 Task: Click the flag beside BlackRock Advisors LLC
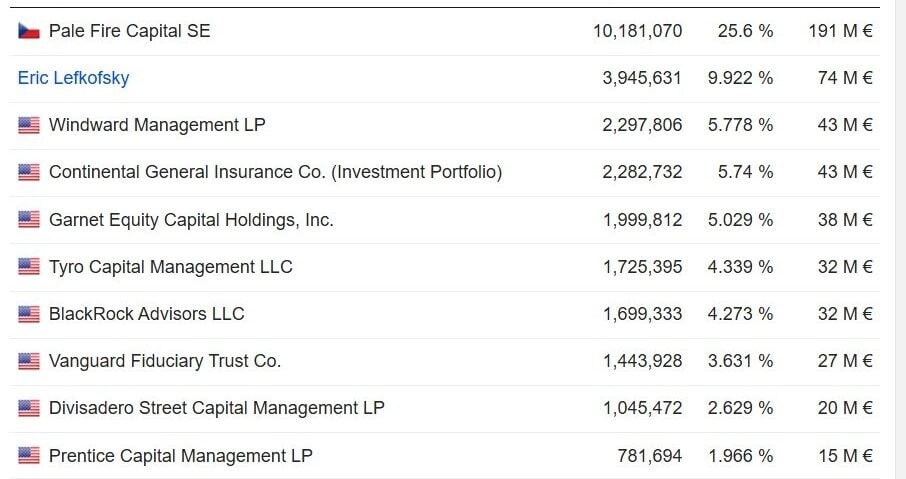29,314
